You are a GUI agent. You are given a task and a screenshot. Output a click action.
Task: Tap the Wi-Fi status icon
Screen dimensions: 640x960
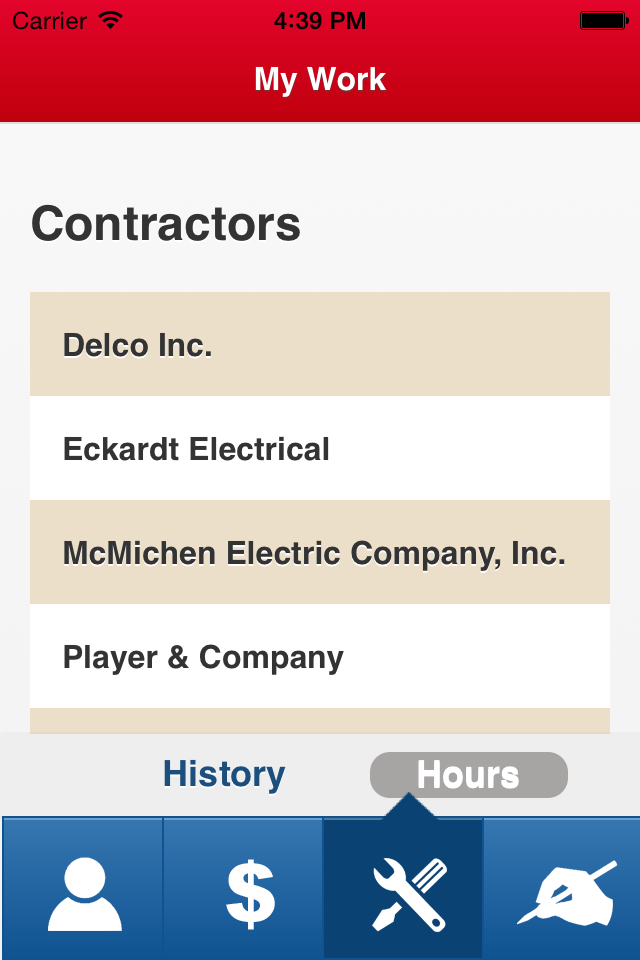pos(111,21)
